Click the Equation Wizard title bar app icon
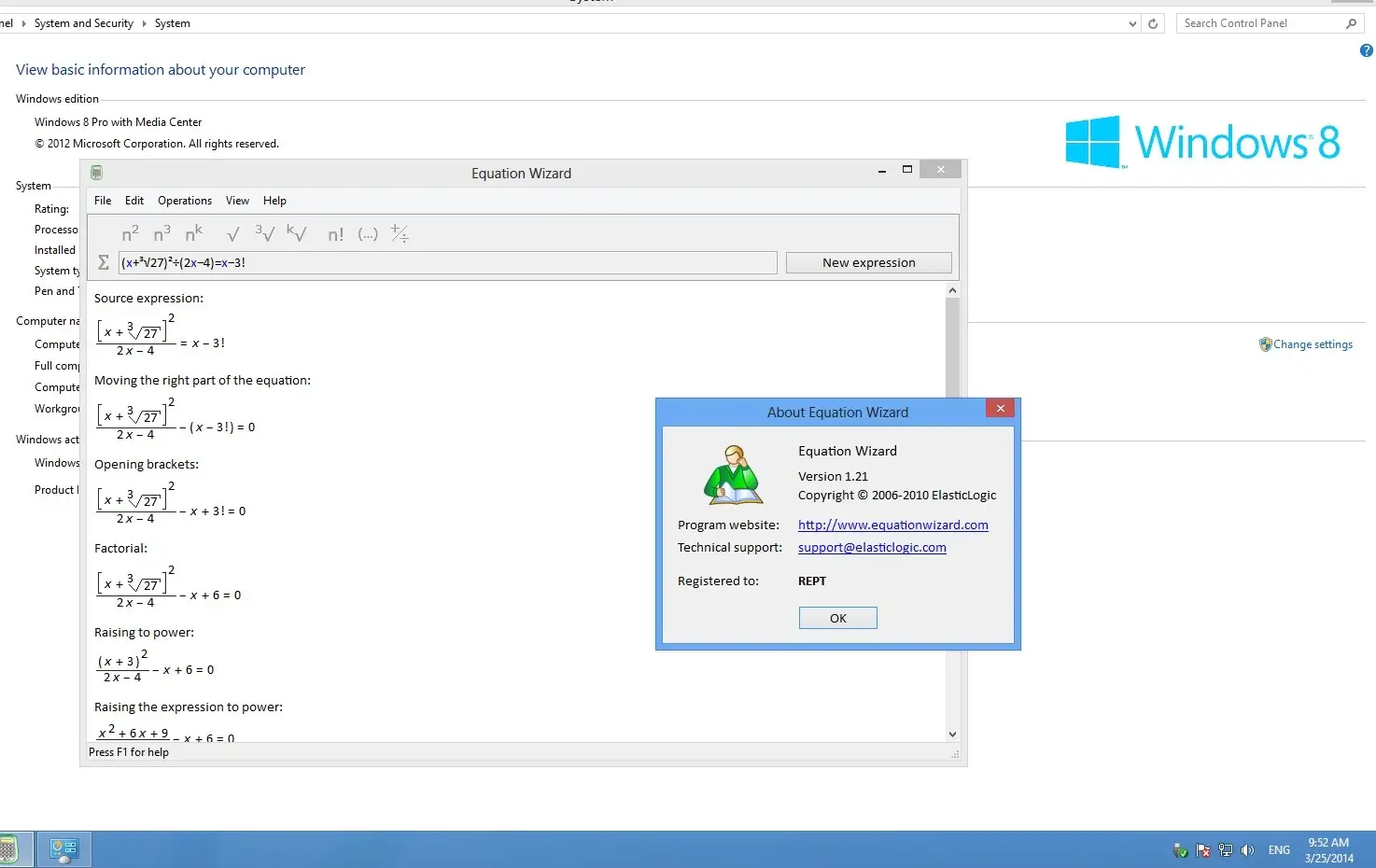The width and height of the screenshot is (1376, 868). coord(96,173)
